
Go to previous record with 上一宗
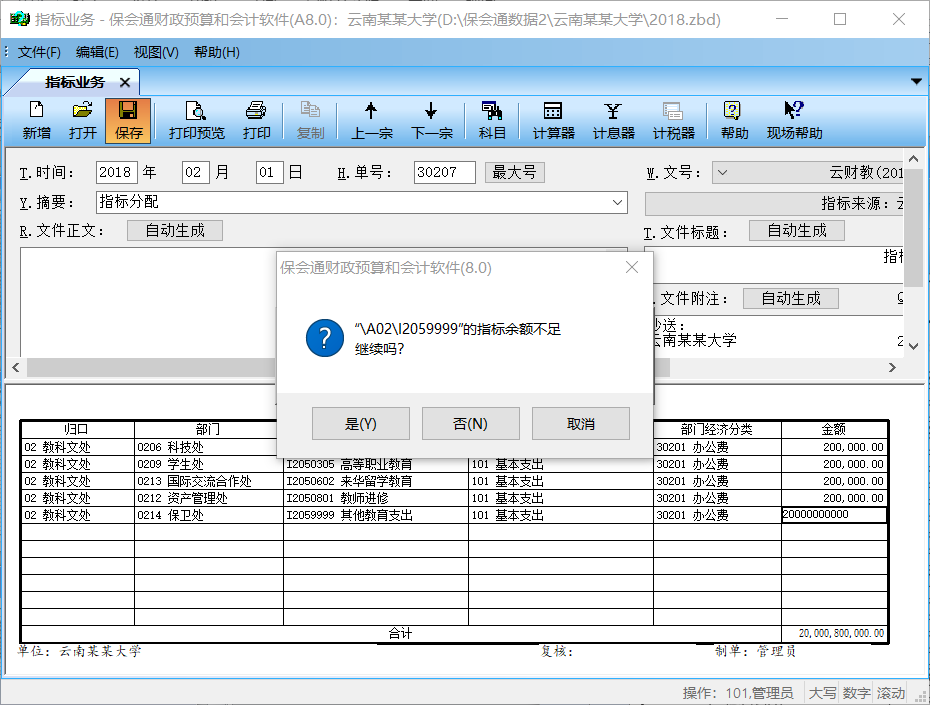(371, 120)
